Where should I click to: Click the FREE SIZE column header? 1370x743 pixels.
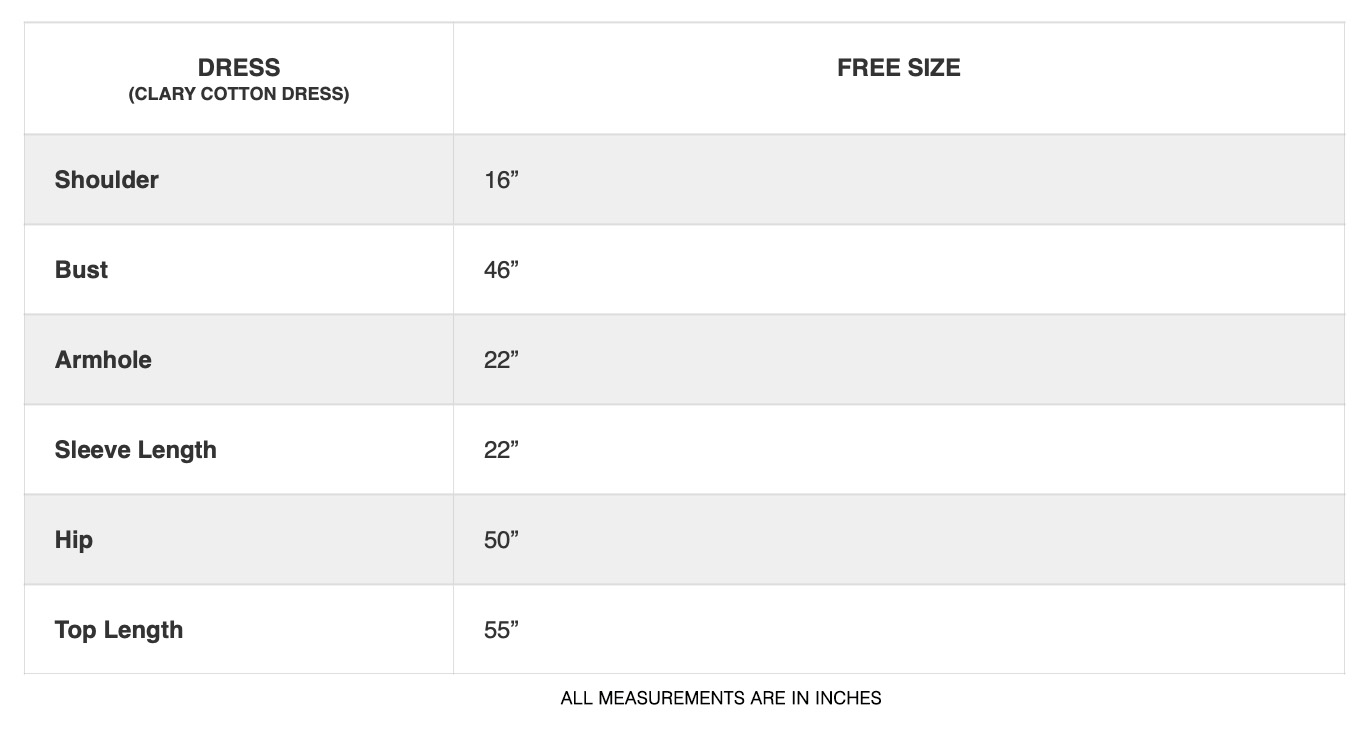pos(898,68)
